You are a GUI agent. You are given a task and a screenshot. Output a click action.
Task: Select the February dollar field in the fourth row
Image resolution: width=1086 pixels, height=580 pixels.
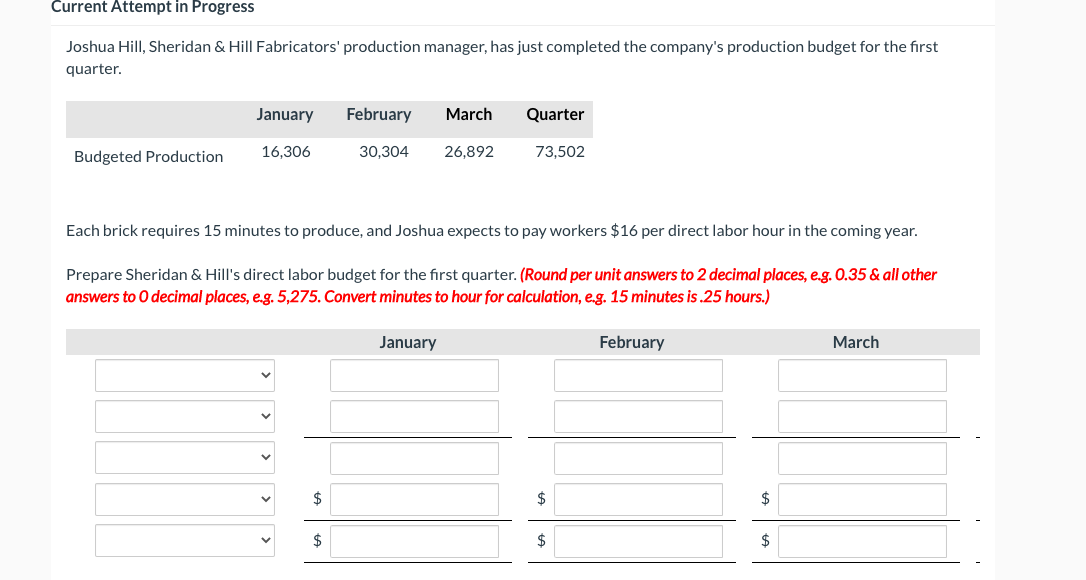[x=638, y=500]
